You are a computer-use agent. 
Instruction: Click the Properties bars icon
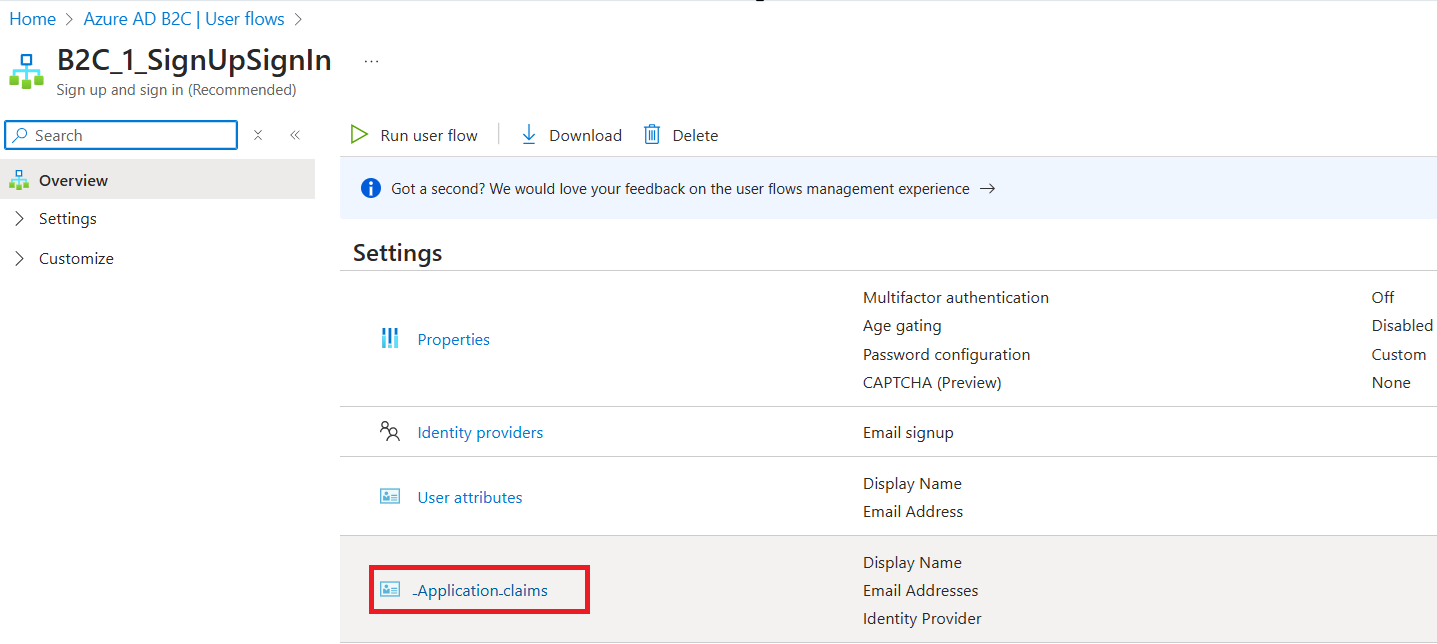pos(390,339)
